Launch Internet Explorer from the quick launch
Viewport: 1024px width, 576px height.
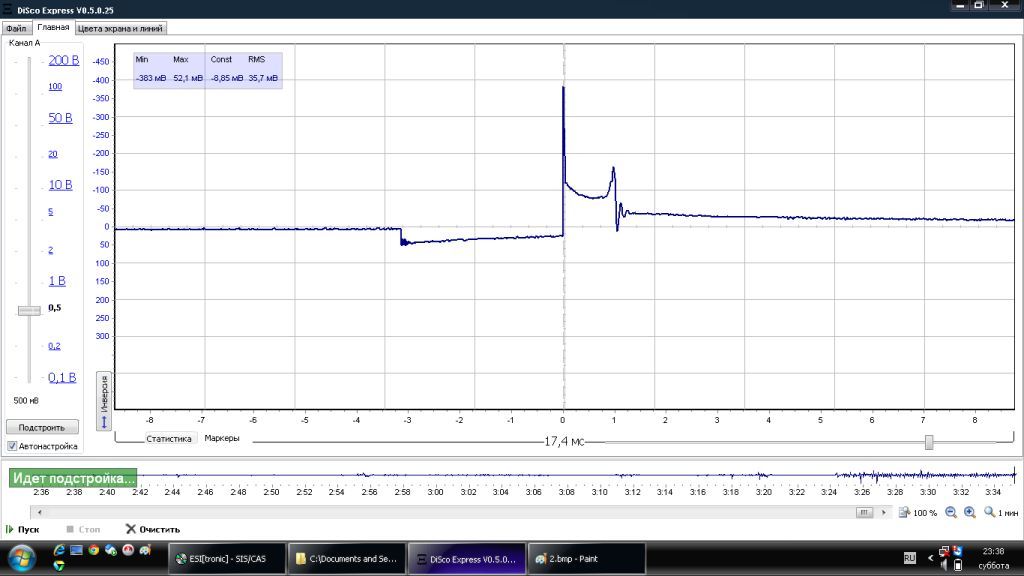(59, 550)
